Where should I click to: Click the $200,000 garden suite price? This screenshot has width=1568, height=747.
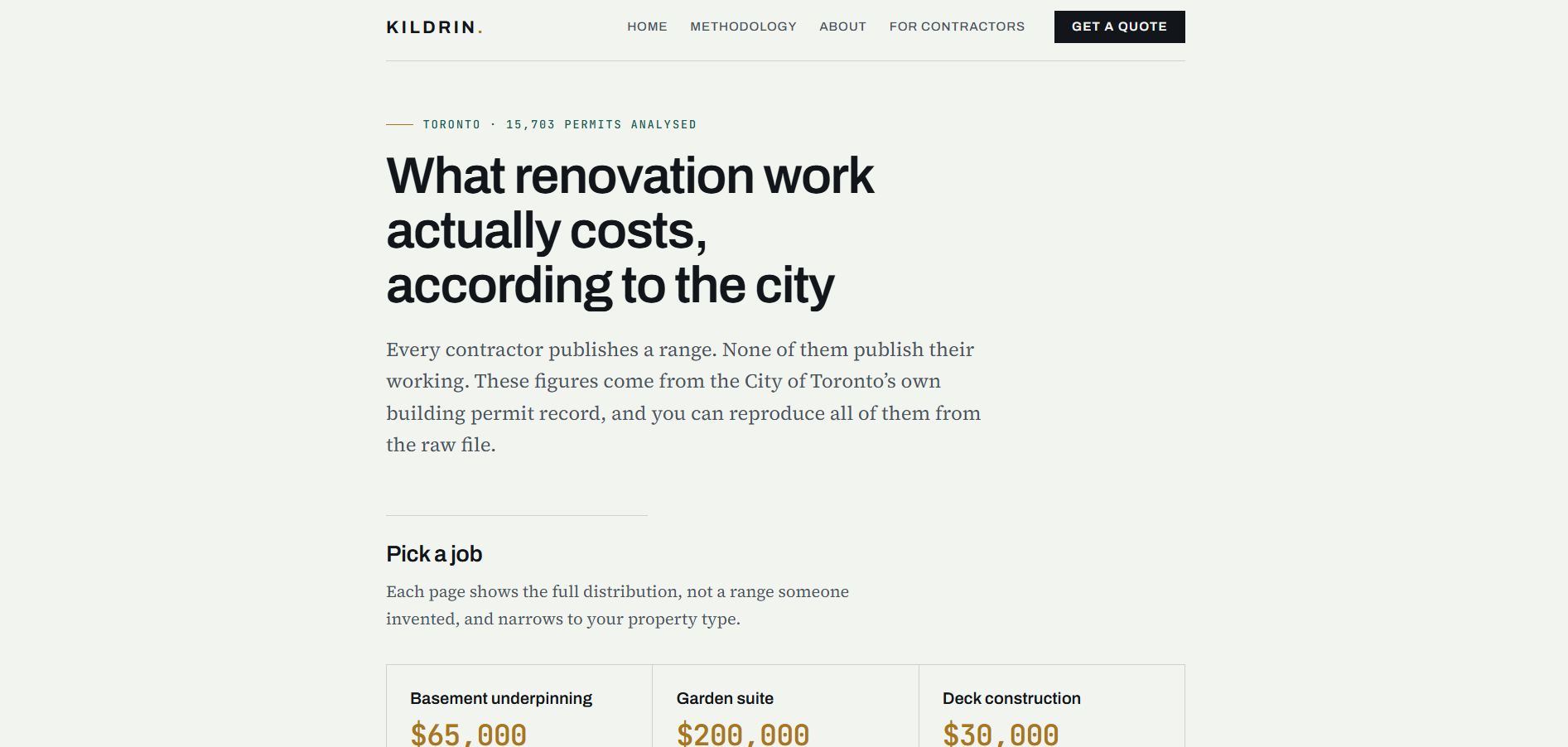[x=743, y=735]
